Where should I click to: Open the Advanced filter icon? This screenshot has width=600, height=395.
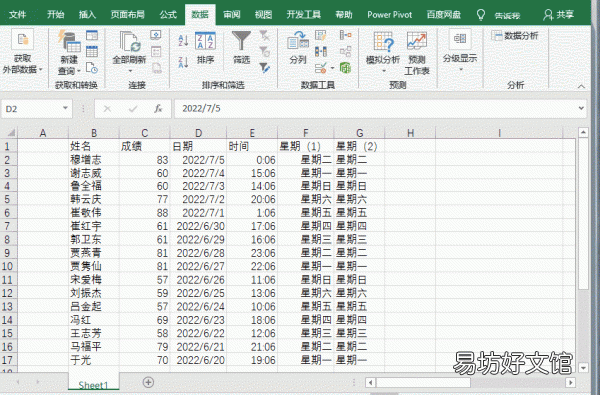click(x=264, y=68)
